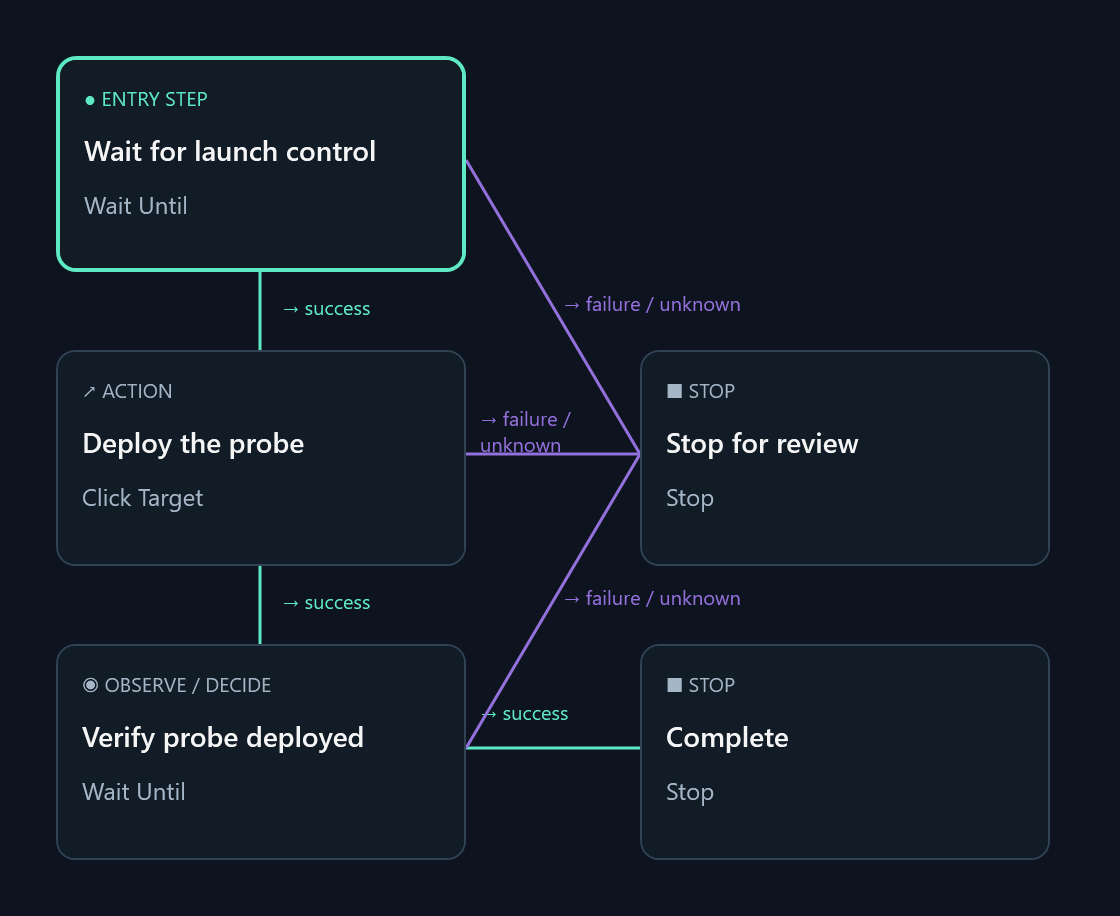
Task: Click the success label below Deploy the probe
Action: (x=326, y=602)
